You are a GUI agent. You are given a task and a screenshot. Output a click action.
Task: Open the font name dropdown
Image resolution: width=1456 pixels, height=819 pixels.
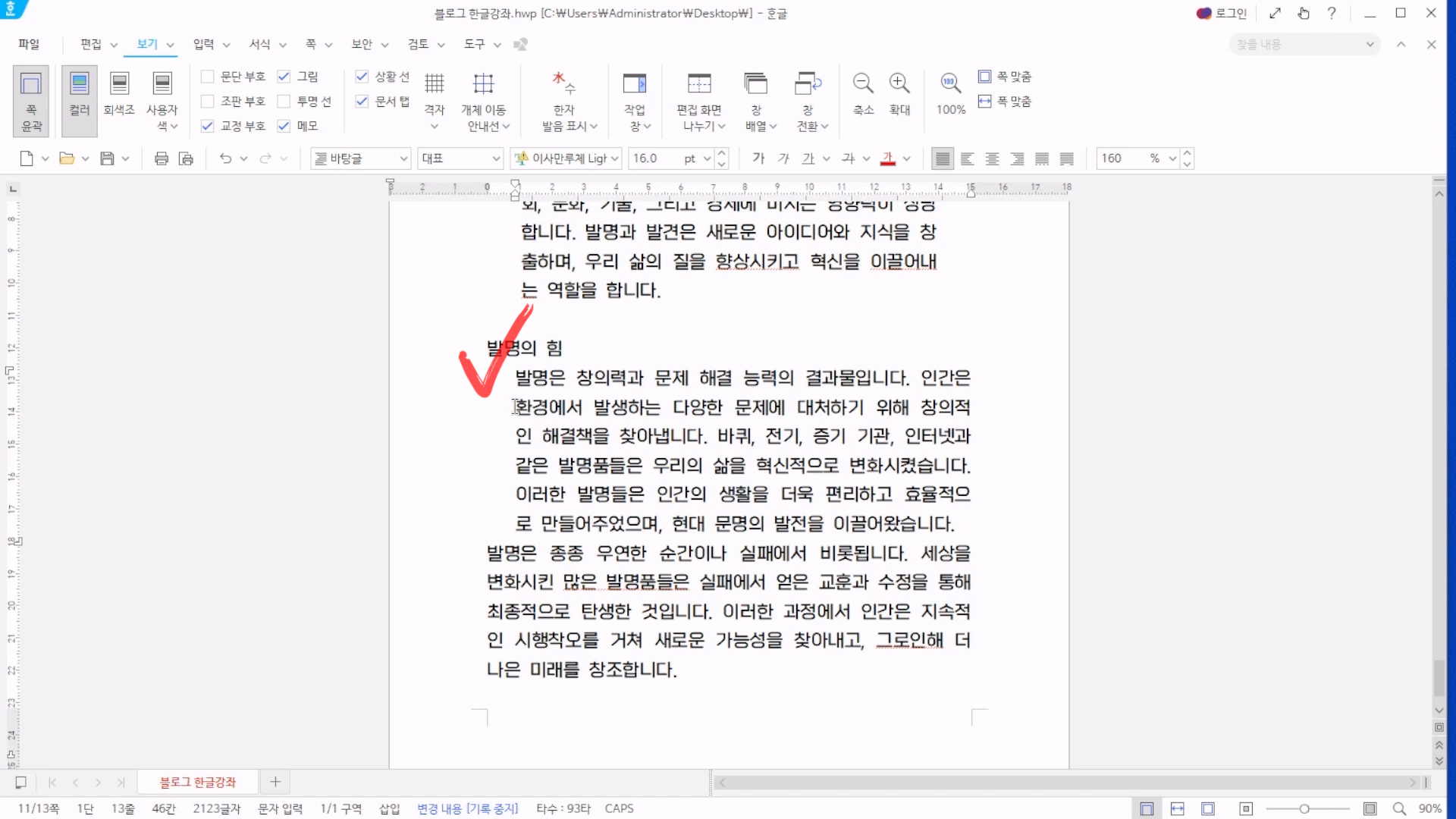[615, 158]
